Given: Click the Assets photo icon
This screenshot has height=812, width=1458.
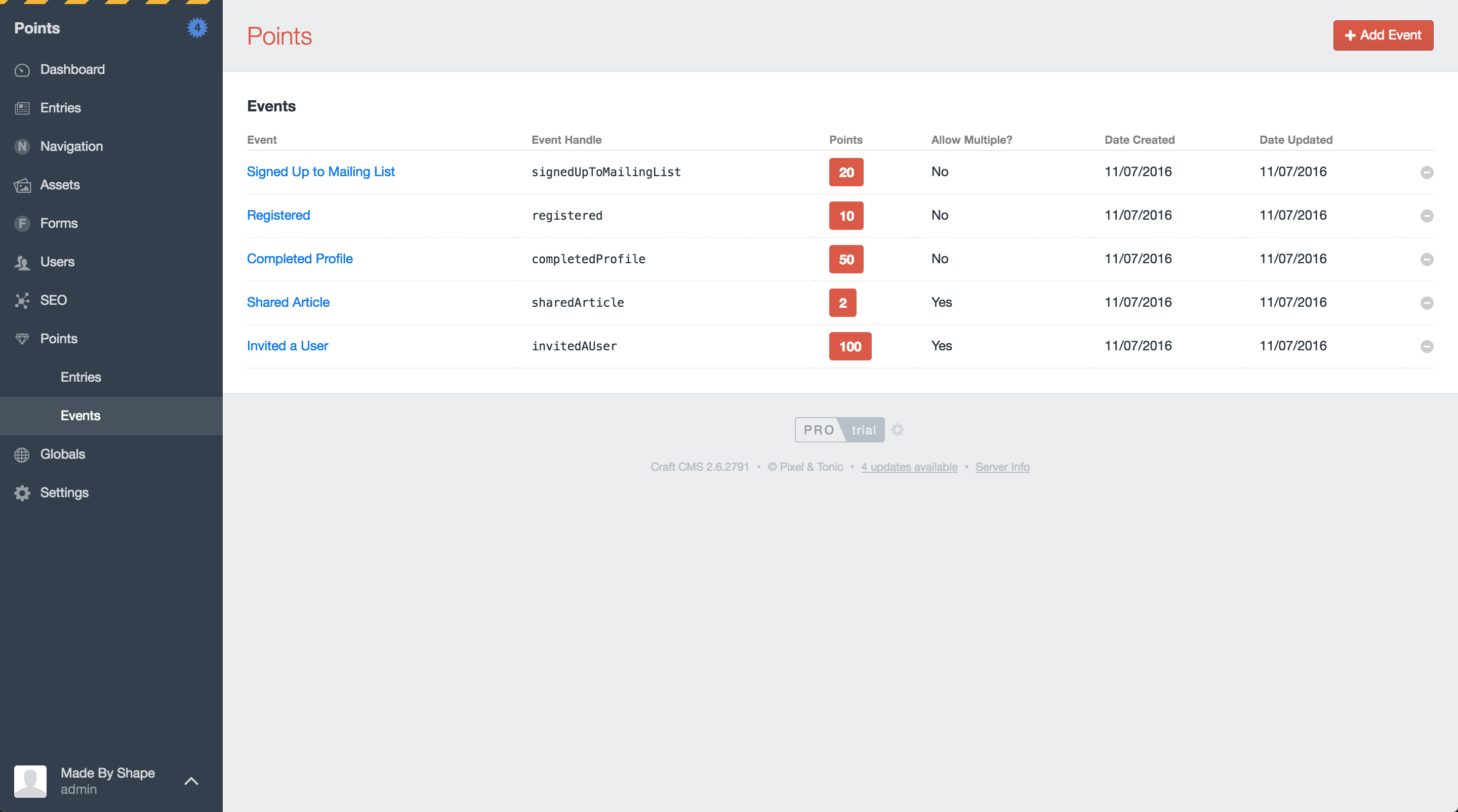Looking at the screenshot, I should pos(22,185).
